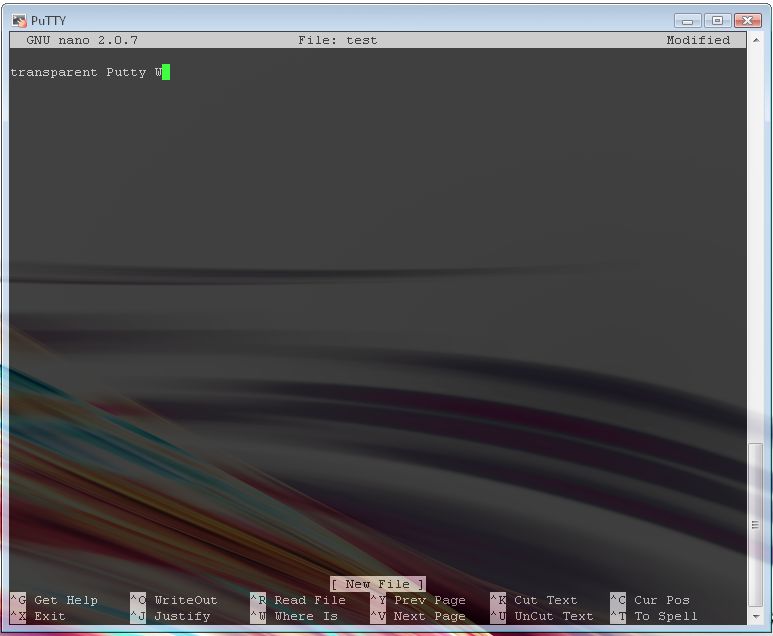This screenshot has width=773, height=636.
Task: Maximize the PuTTY window
Action: point(716,20)
